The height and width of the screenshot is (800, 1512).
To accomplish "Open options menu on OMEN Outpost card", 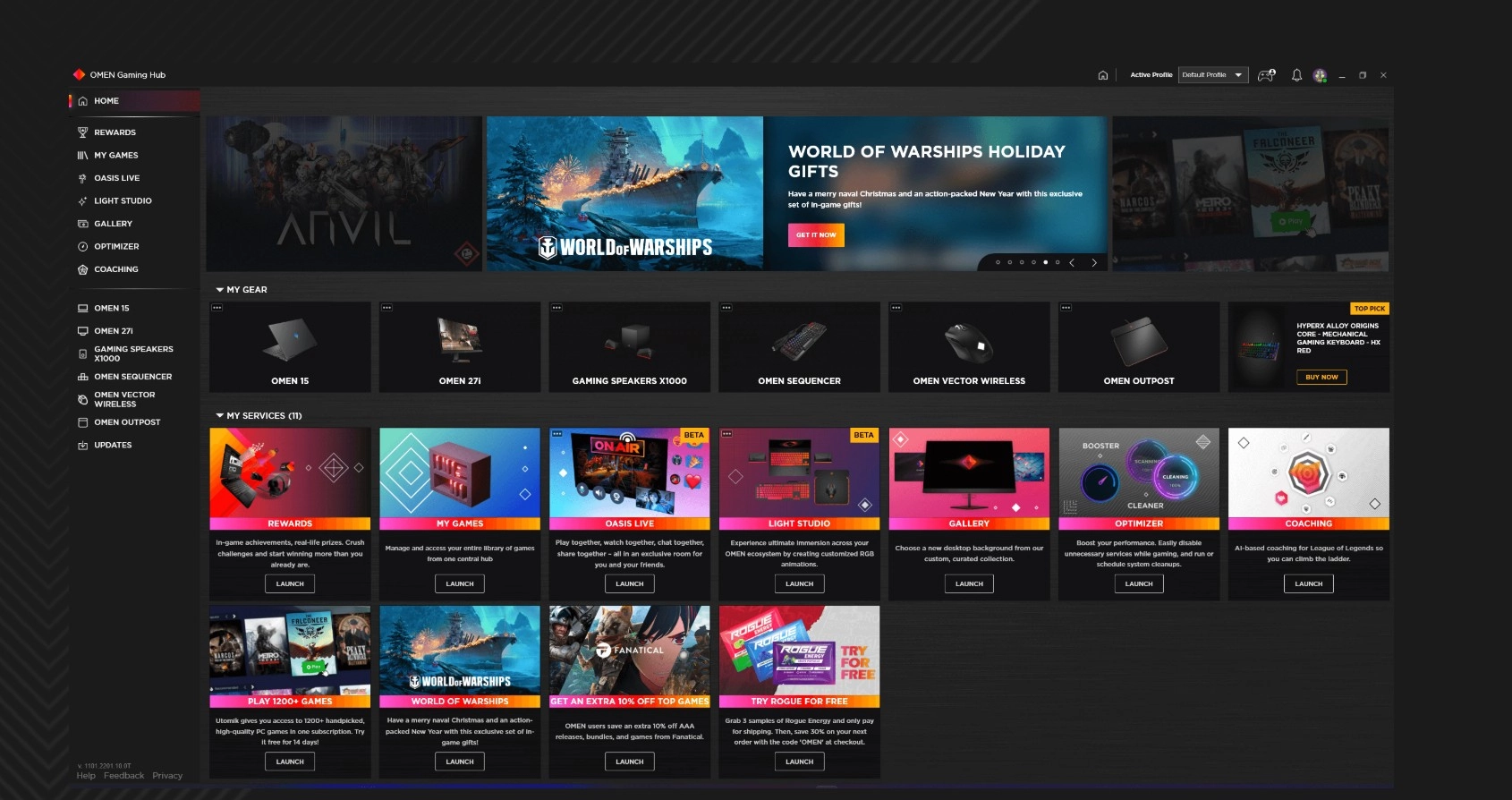I will point(1066,308).
